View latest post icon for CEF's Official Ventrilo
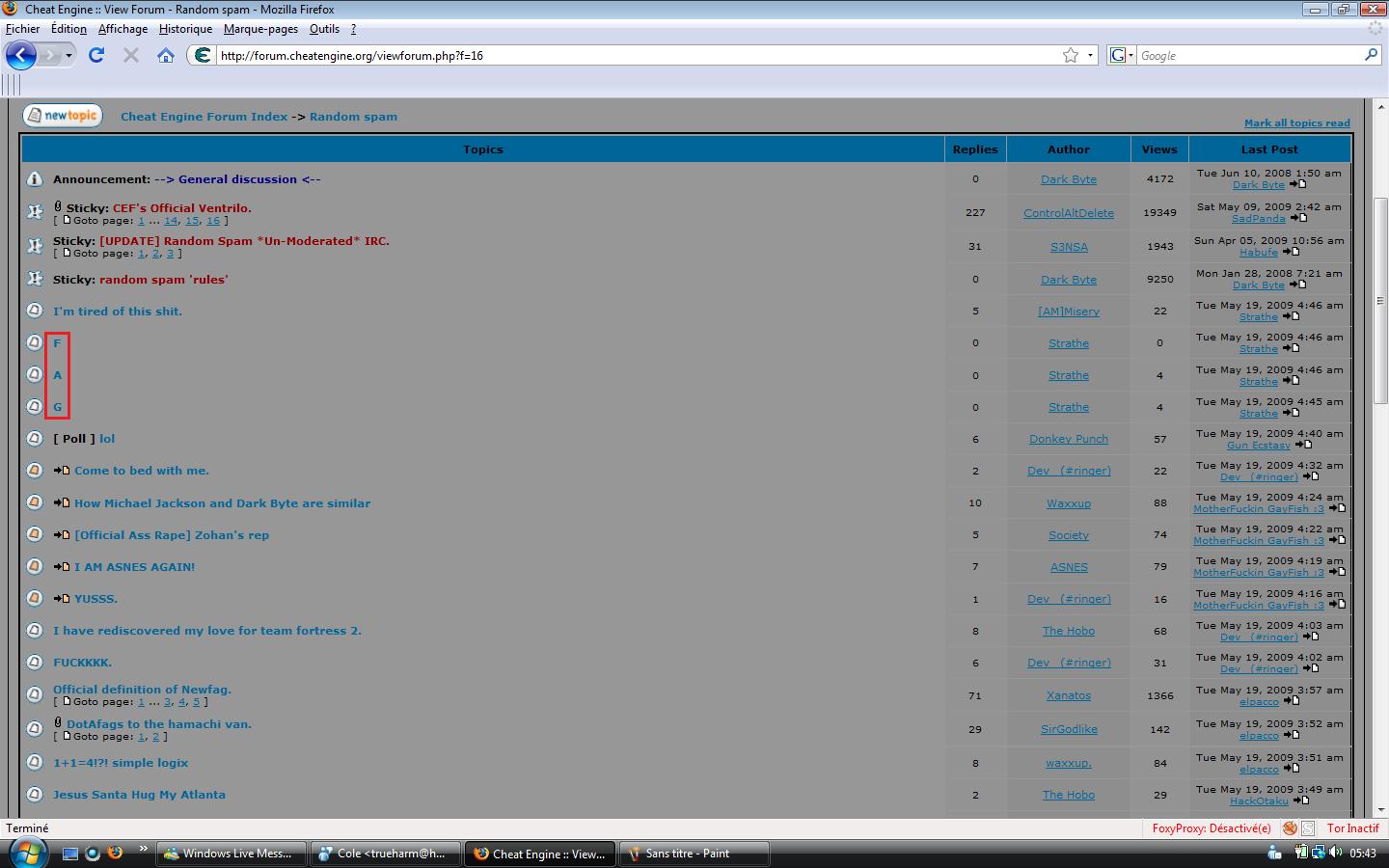The height and width of the screenshot is (868, 1389). point(1298,218)
